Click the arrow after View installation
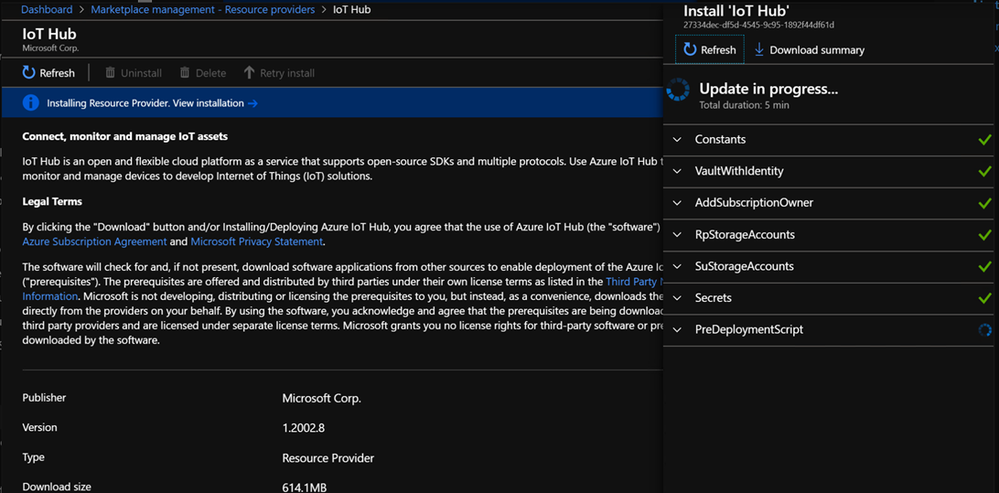 (x=252, y=103)
